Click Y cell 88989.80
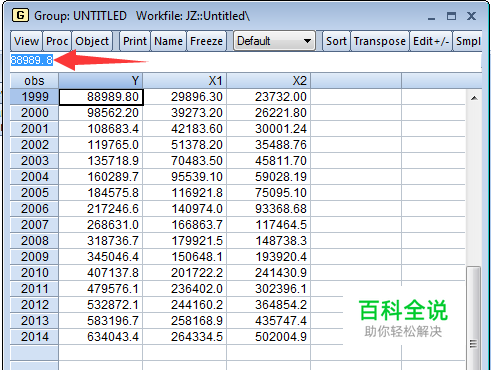The width and height of the screenshot is (491, 370). click(101, 97)
